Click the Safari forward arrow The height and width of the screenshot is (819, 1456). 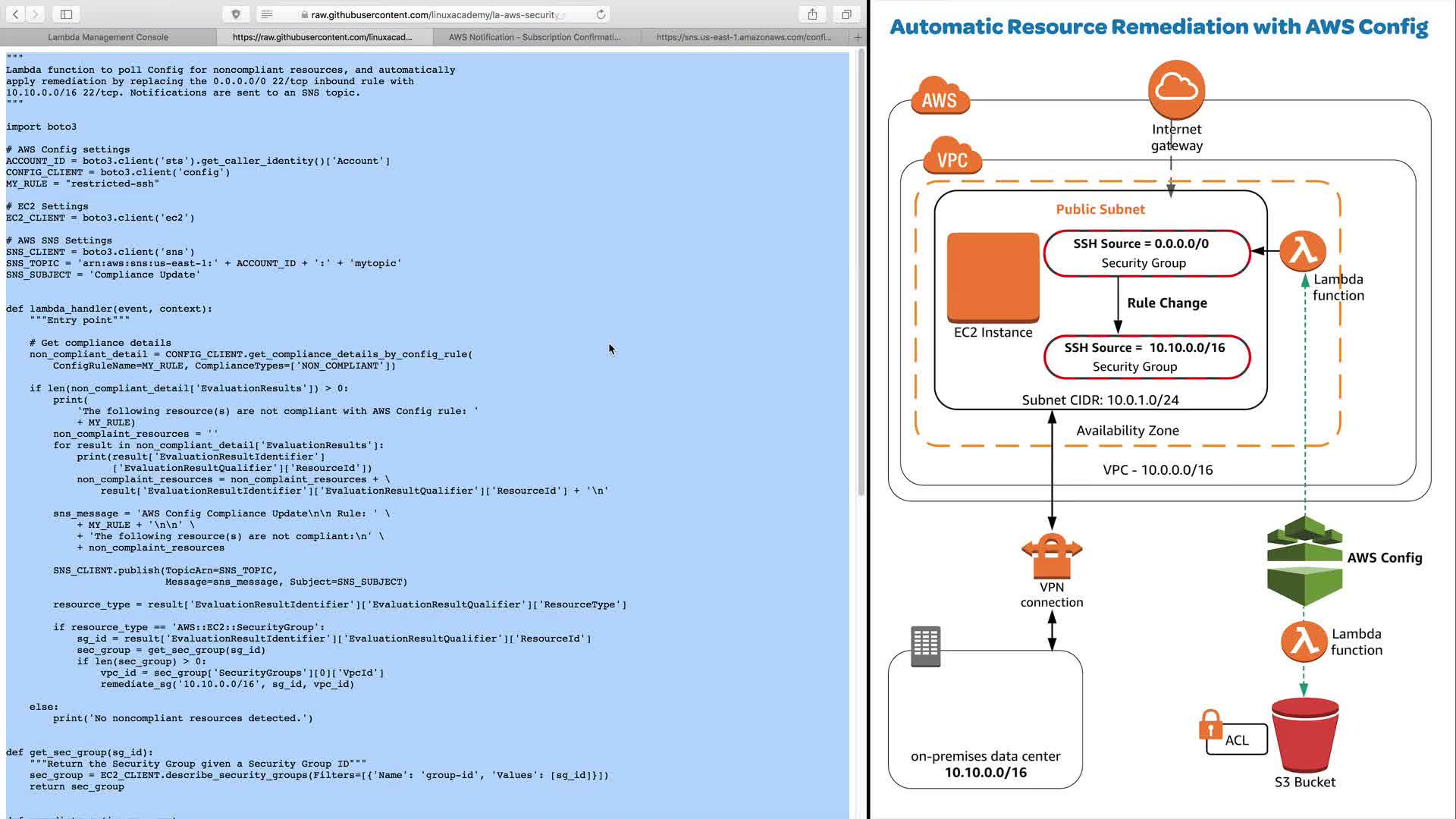click(x=35, y=14)
